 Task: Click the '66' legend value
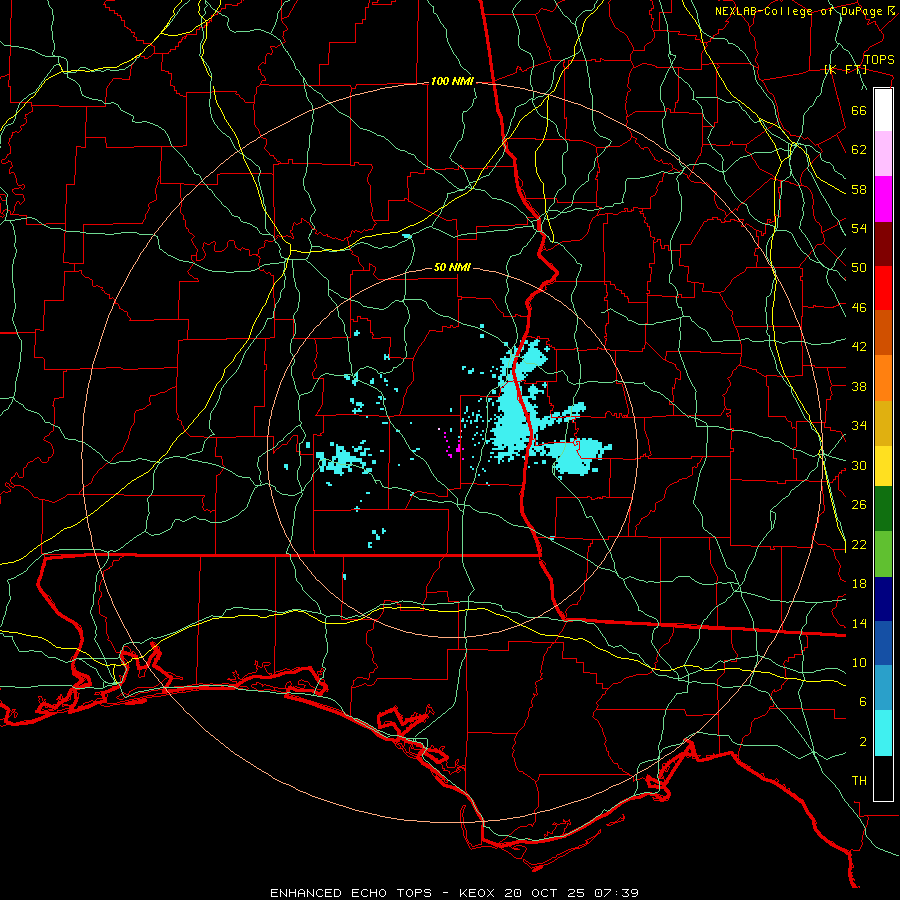(x=859, y=110)
